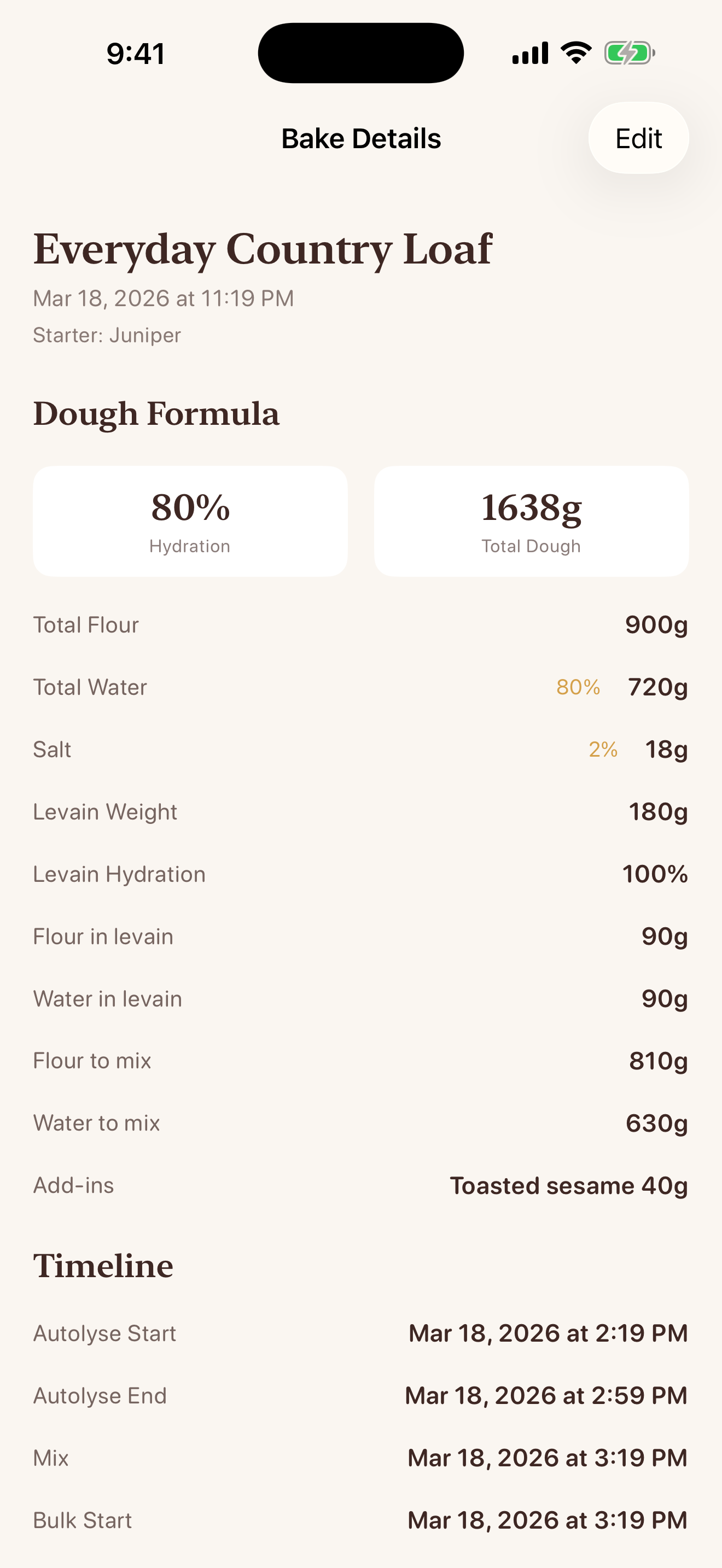Tap the Wi-Fi status icon
Viewport: 722px width, 1568px height.
[x=576, y=53]
